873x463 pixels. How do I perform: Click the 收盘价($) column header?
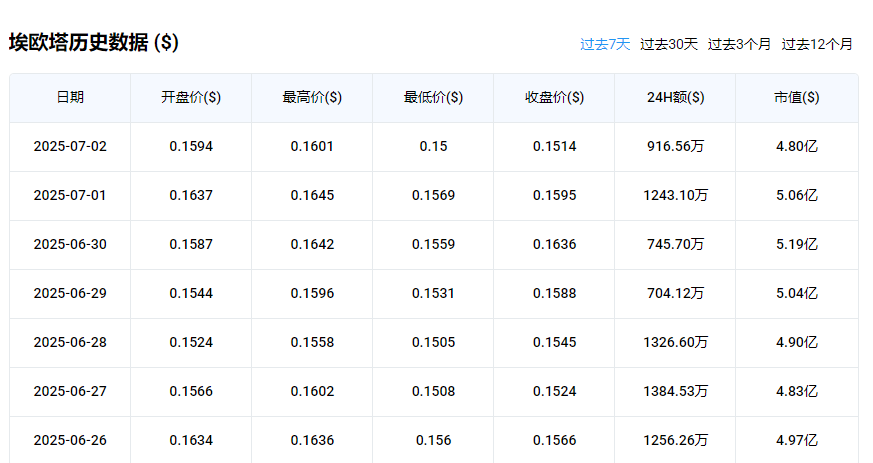click(x=555, y=97)
